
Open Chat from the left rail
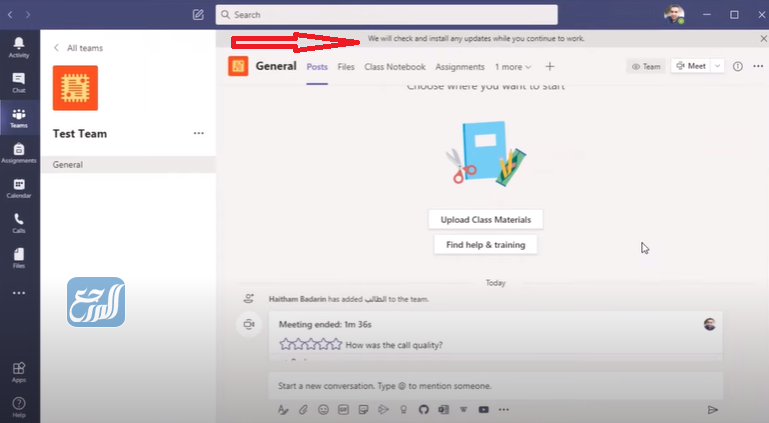[19, 82]
